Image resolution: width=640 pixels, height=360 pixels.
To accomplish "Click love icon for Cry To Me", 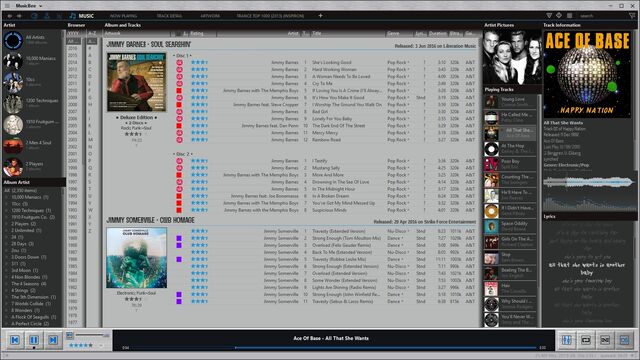I will (179, 84).
